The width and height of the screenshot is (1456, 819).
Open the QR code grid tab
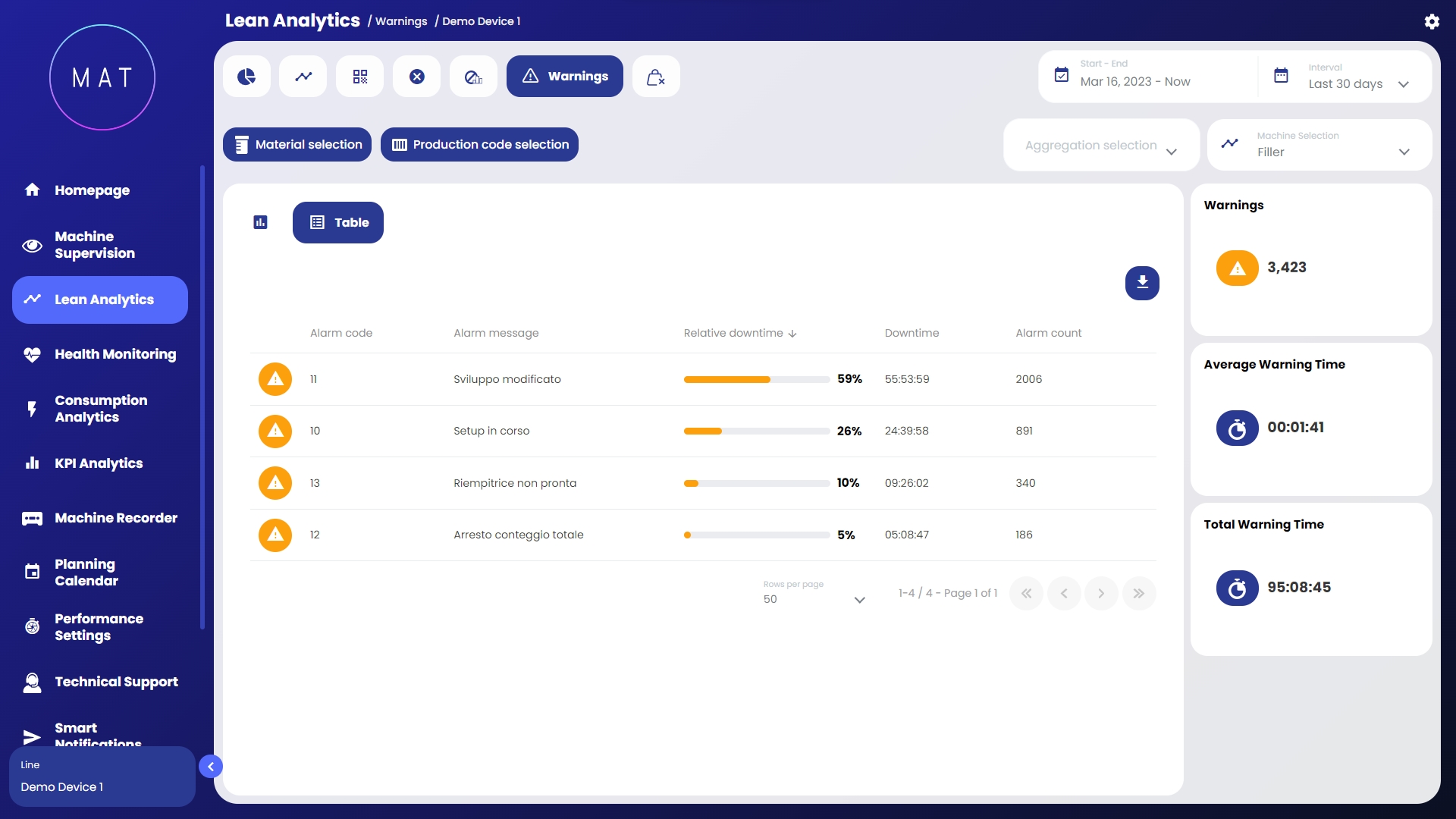tap(360, 77)
